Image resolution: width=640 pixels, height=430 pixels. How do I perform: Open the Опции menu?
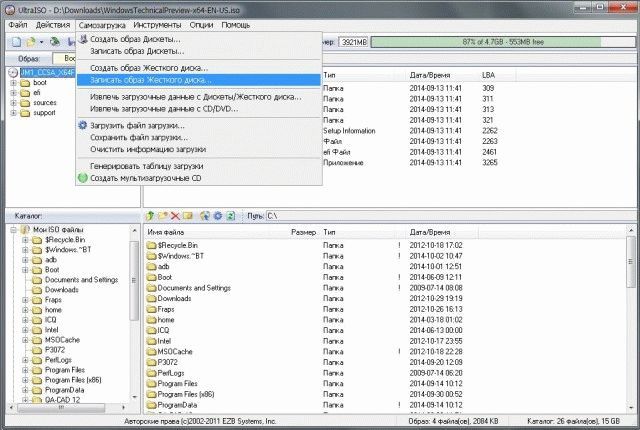pyautogui.click(x=201, y=25)
